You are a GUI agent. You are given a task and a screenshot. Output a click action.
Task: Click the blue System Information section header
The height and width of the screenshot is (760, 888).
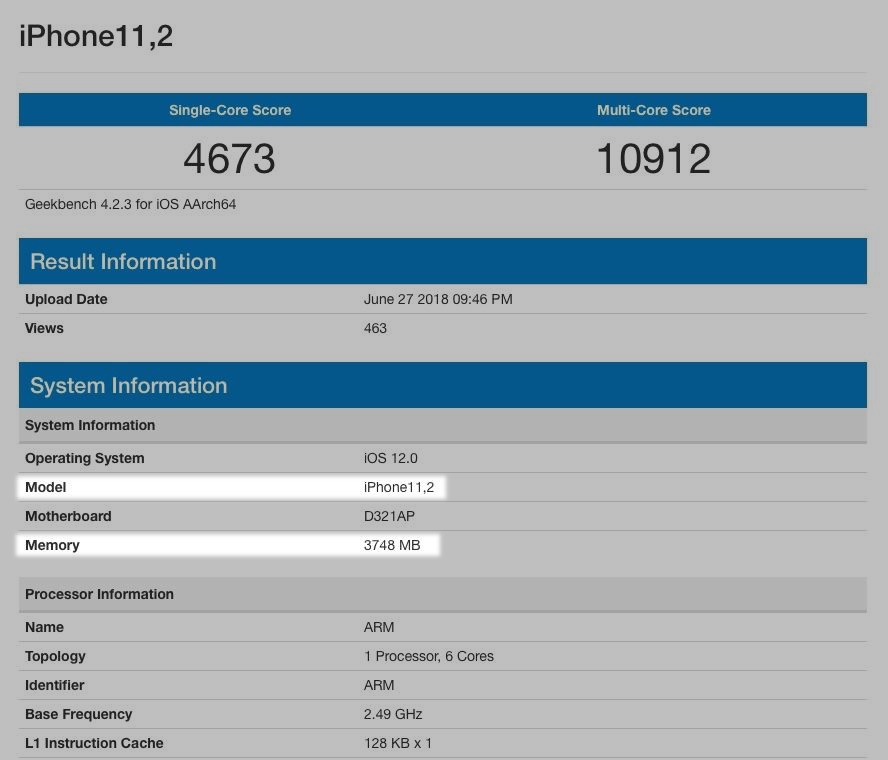pos(129,386)
